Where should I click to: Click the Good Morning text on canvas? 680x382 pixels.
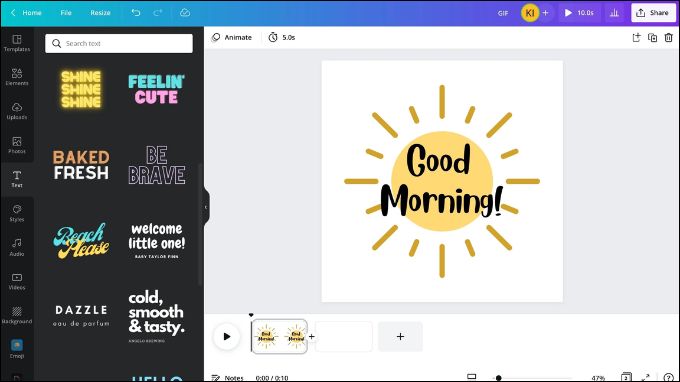pyautogui.click(x=442, y=180)
